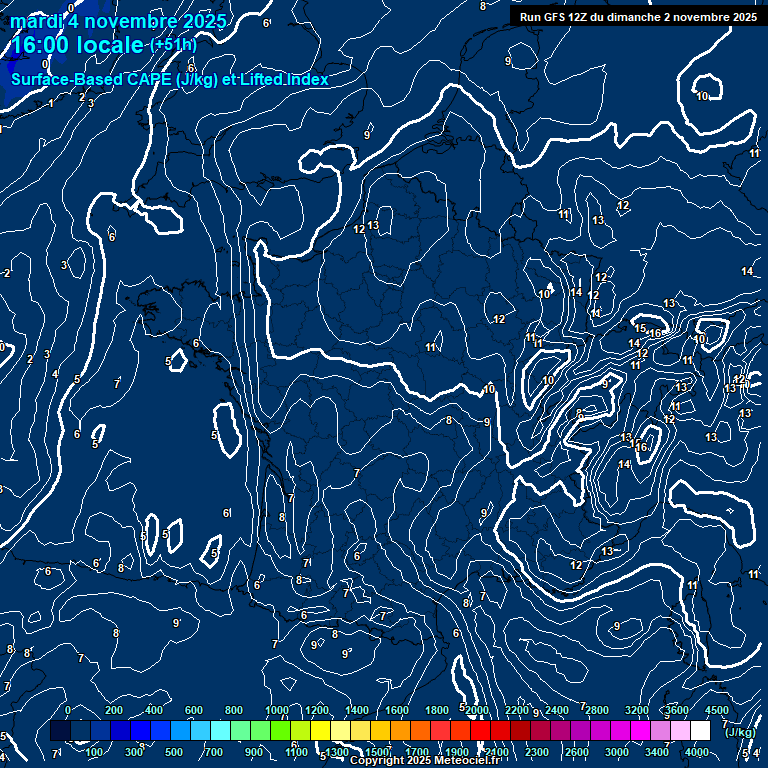The width and height of the screenshot is (768, 768).
Task: Select "Surface-Based CAPE (J/kg) et Lifted Index" subtitle
Action: 169,80
